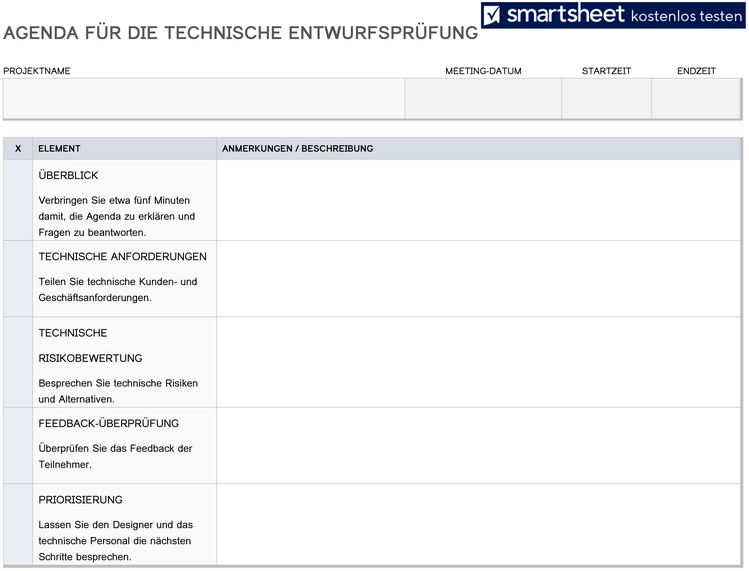This screenshot has height=571, width=749.
Task: Click text 'Besprechen Sie technische Risiken'
Action: tap(118, 383)
